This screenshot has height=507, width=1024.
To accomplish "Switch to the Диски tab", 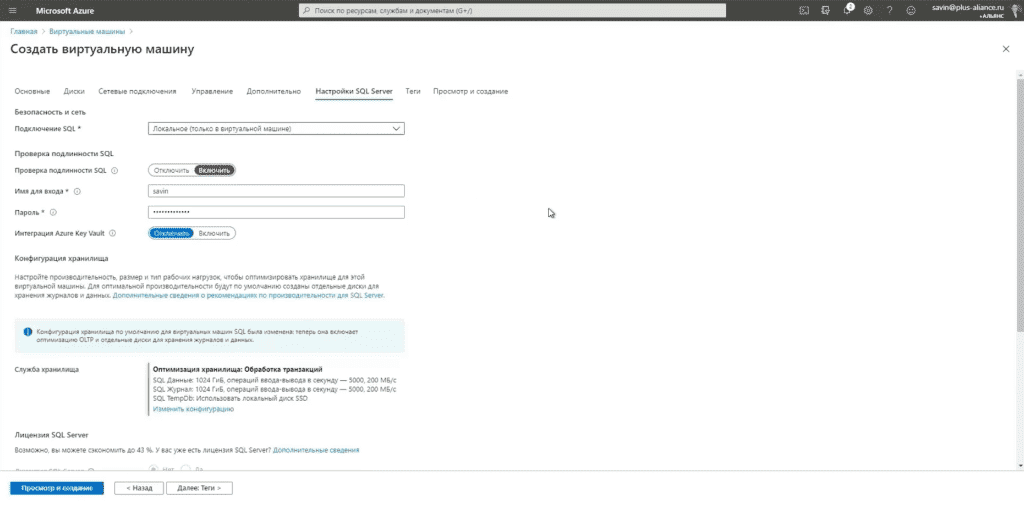I will click(74, 91).
